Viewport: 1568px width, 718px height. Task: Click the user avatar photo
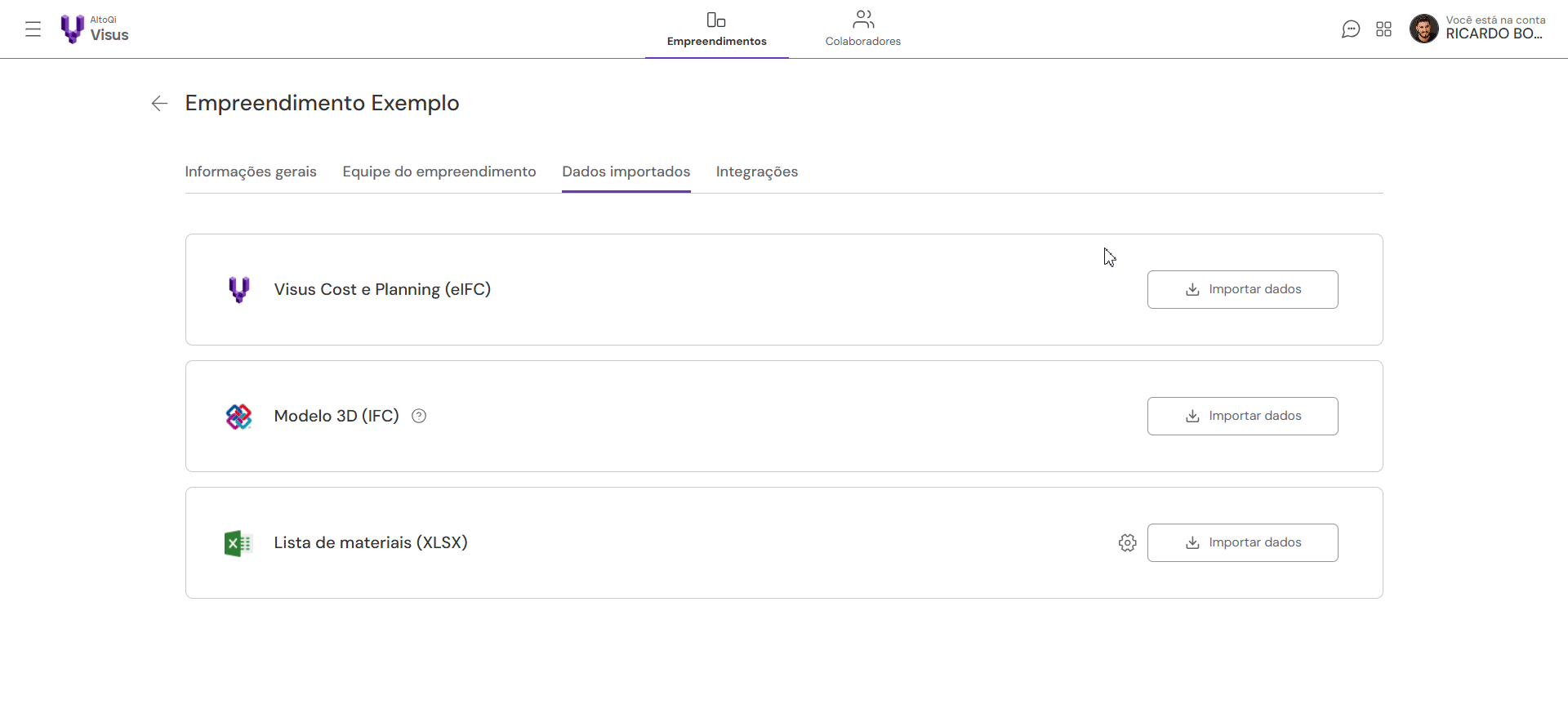coord(1423,29)
